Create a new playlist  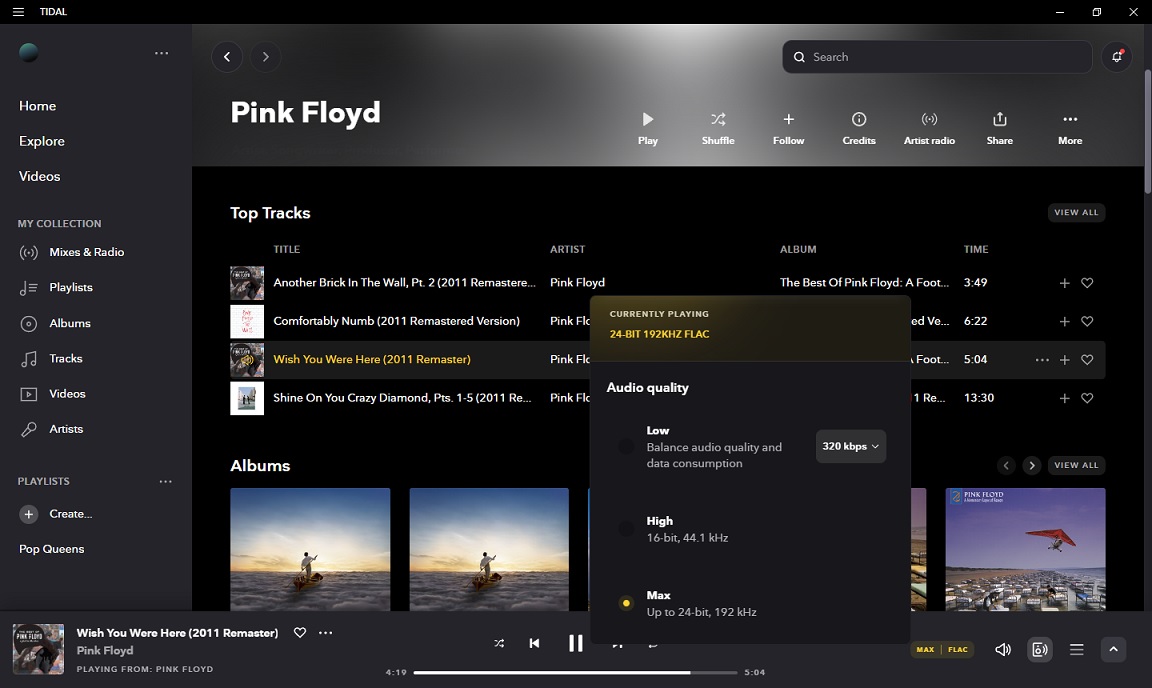tap(56, 514)
